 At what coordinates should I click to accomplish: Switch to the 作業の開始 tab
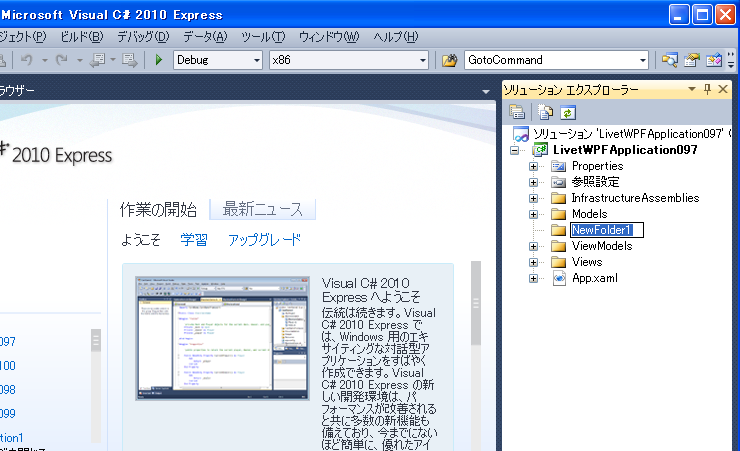point(158,209)
